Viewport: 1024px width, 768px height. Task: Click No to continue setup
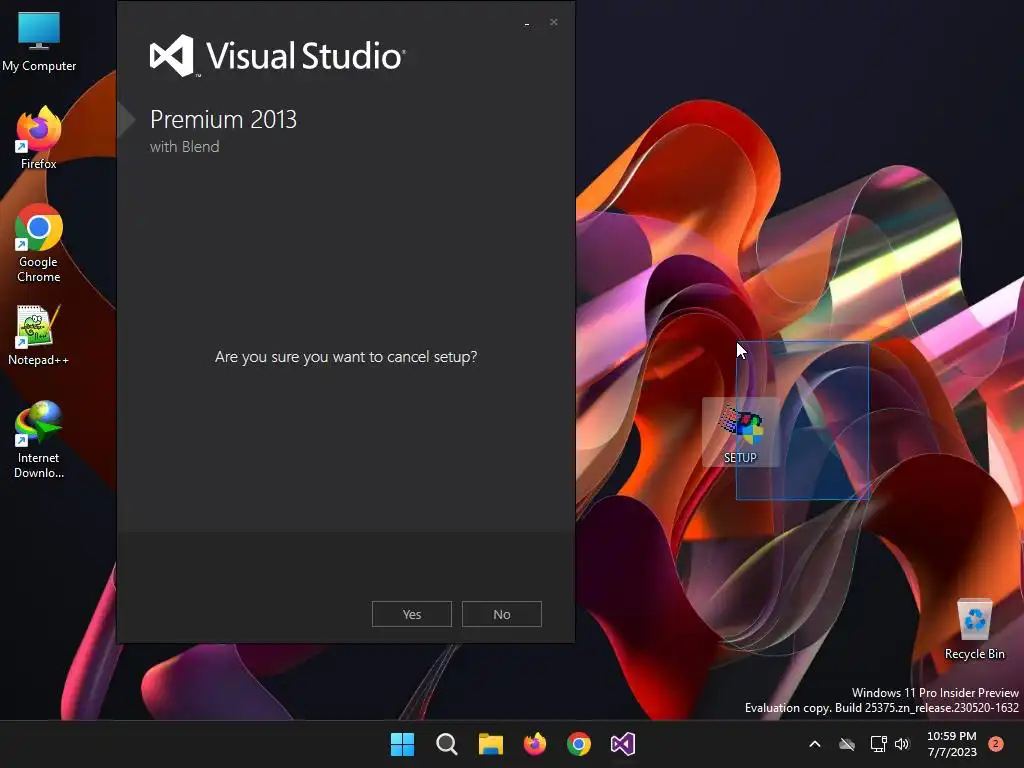point(502,614)
